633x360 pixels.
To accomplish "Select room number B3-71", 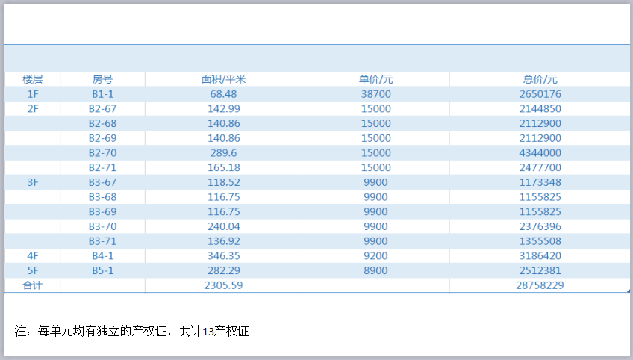I will click(x=103, y=241).
